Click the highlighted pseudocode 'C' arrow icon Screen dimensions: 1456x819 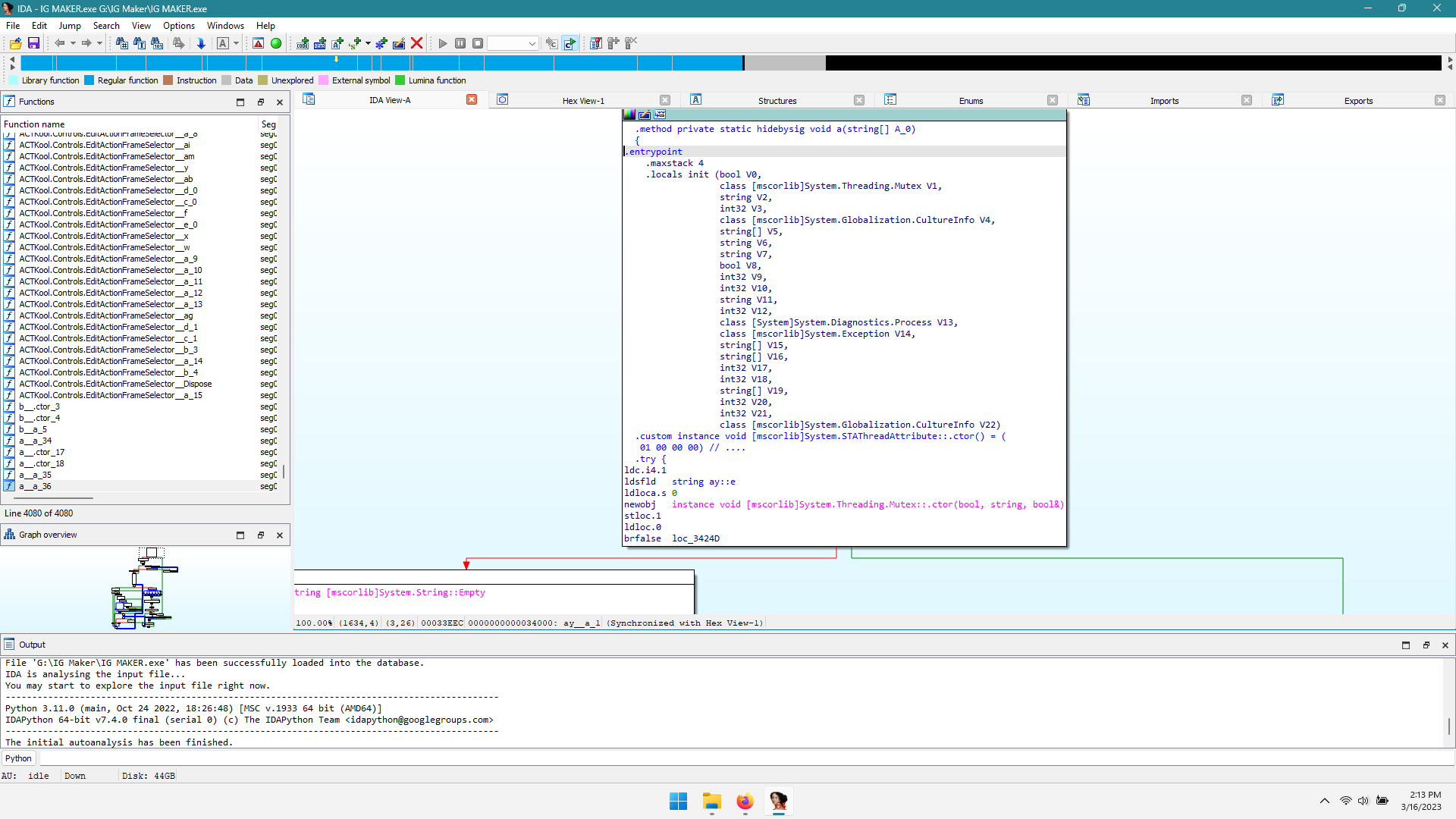[x=570, y=43]
